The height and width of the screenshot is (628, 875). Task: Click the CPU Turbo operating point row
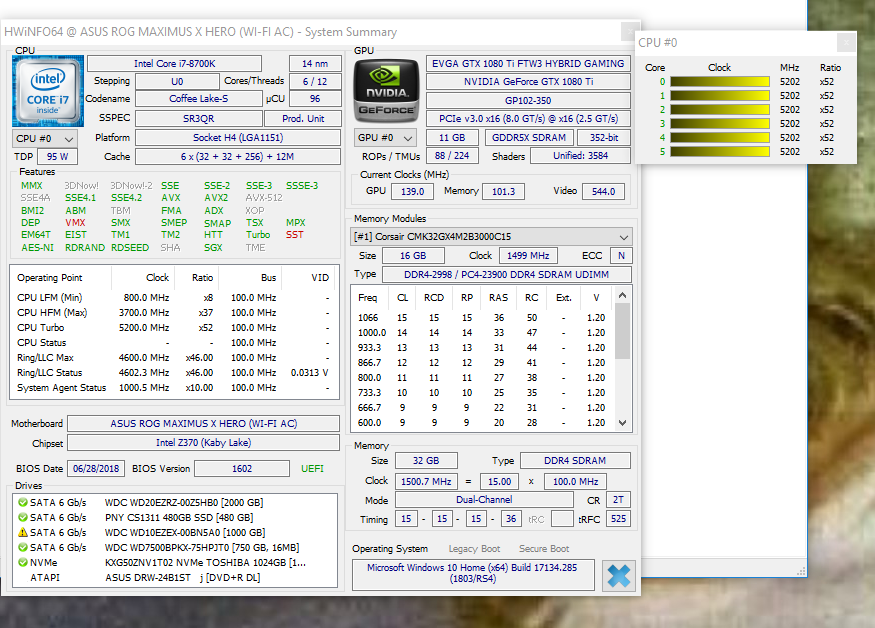174,328
